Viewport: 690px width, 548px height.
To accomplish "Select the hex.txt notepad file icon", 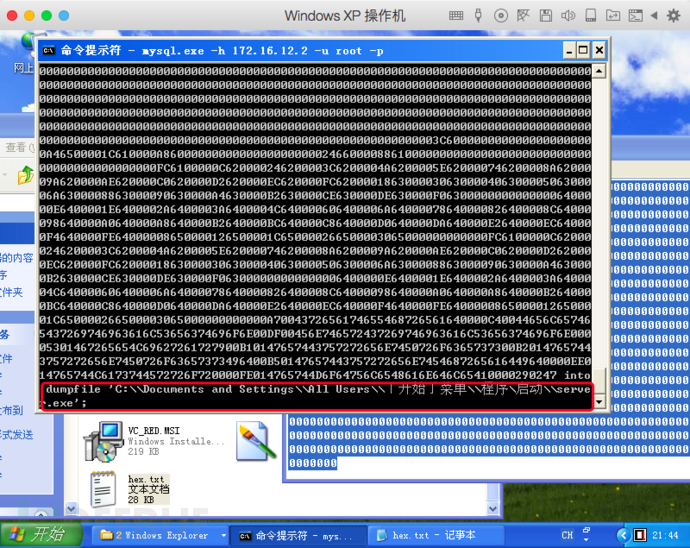I will tap(103, 489).
